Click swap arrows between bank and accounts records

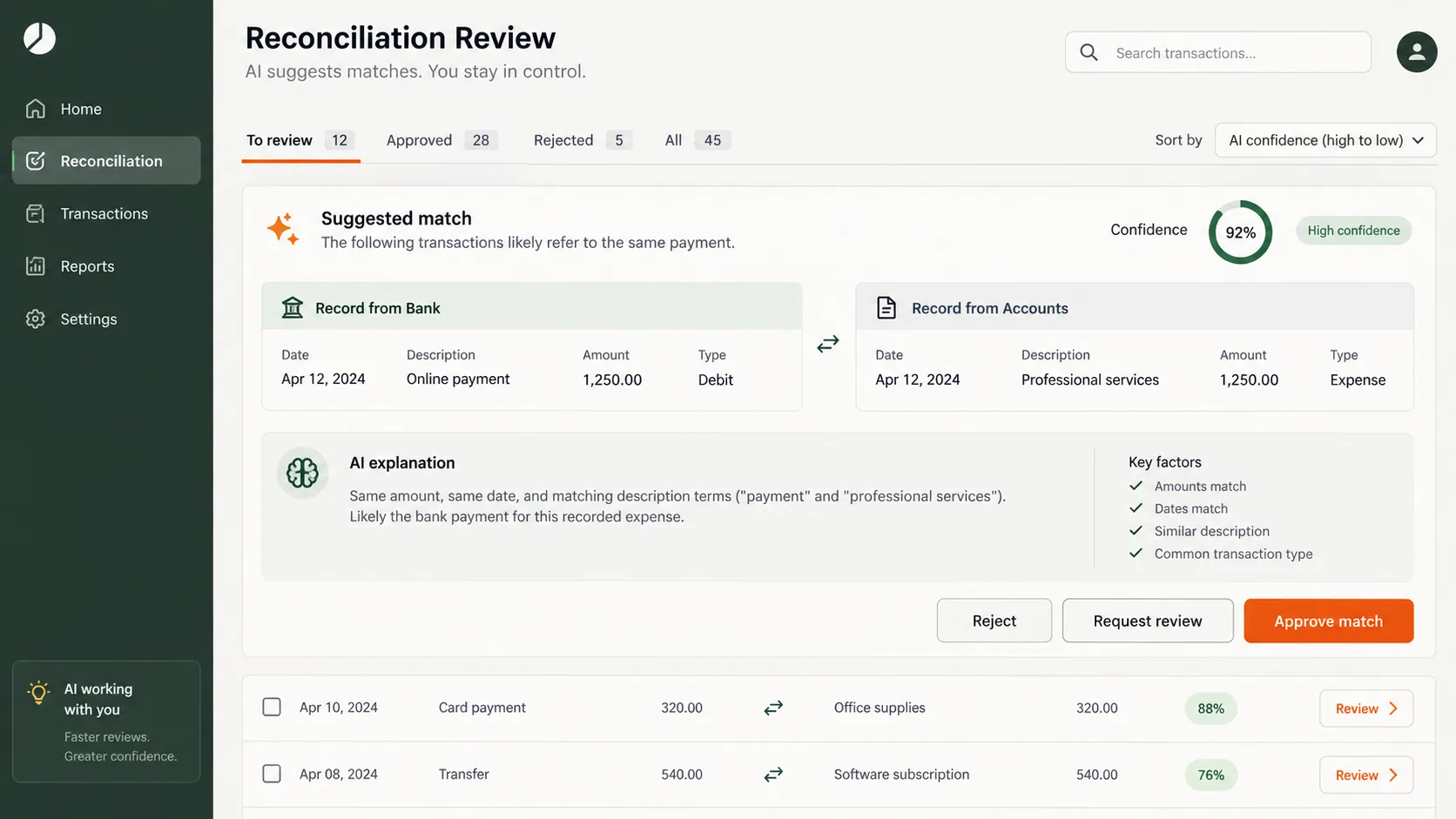(x=828, y=345)
